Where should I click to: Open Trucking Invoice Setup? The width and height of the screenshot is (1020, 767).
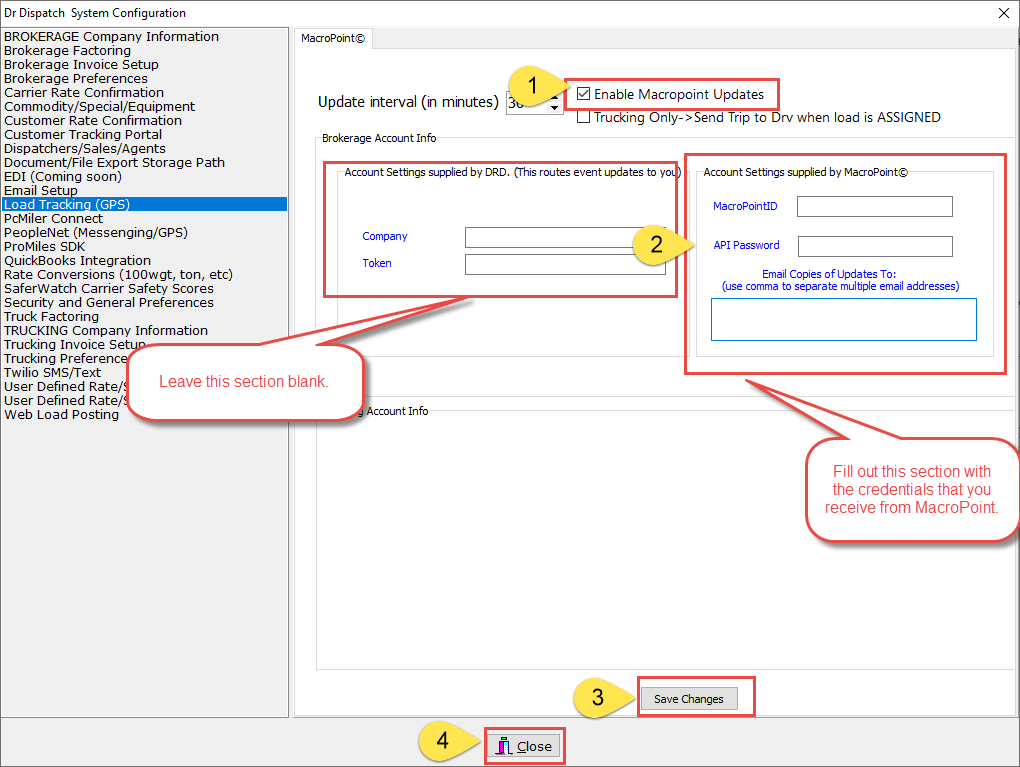75,345
